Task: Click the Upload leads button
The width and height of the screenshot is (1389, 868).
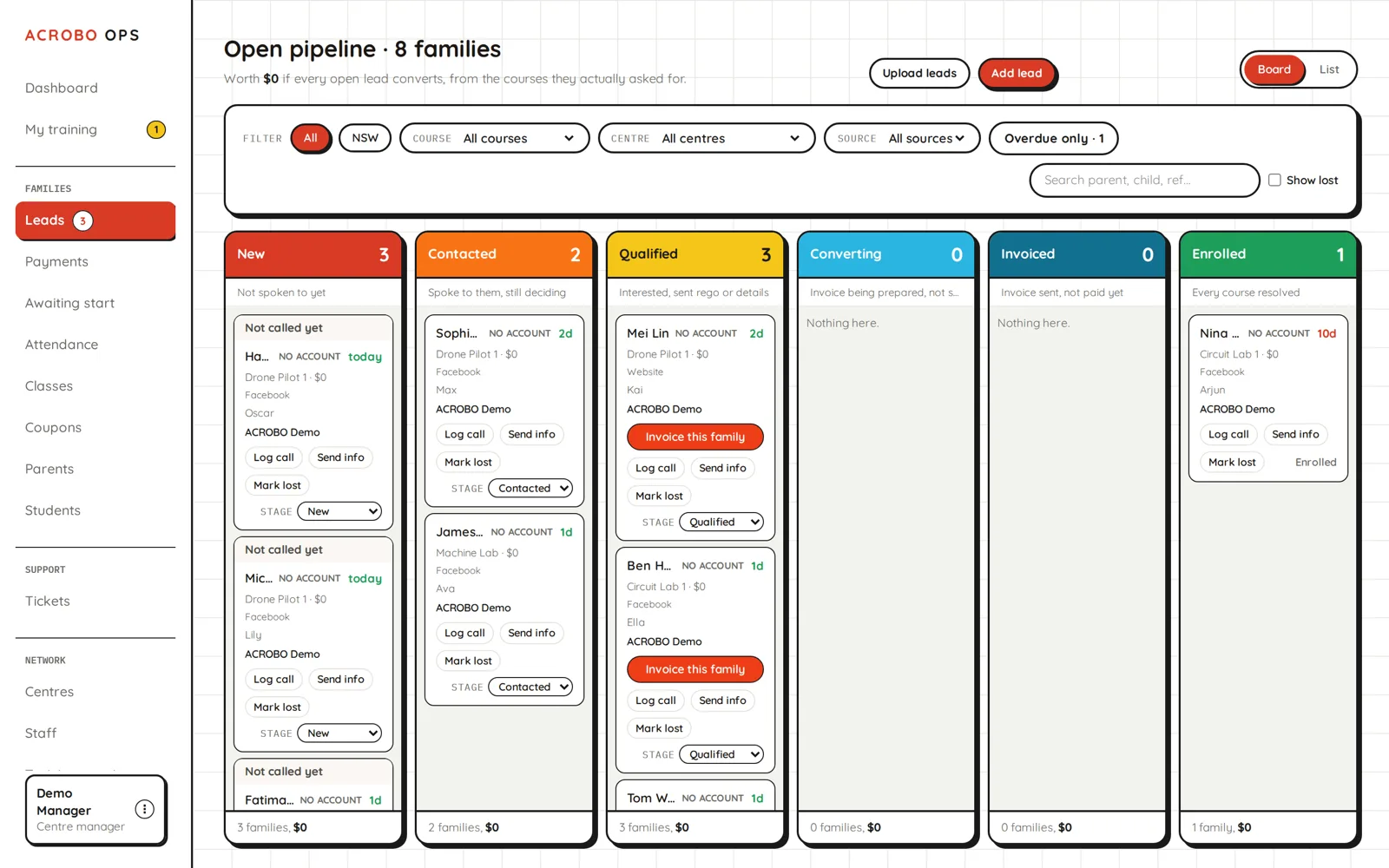Action: (919, 73)
